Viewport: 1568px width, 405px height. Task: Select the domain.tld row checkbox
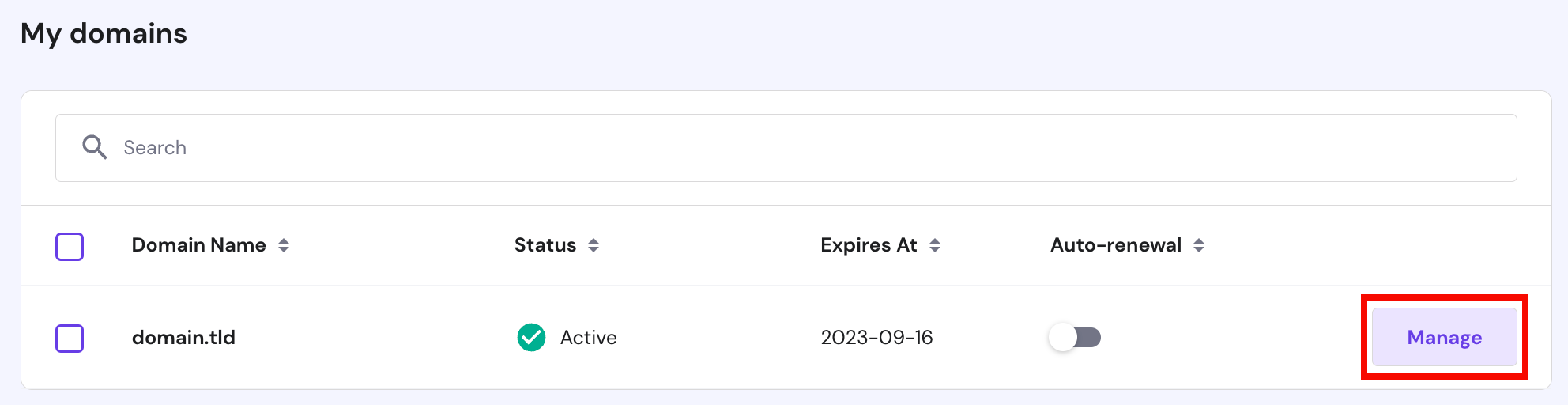(70, 339)
